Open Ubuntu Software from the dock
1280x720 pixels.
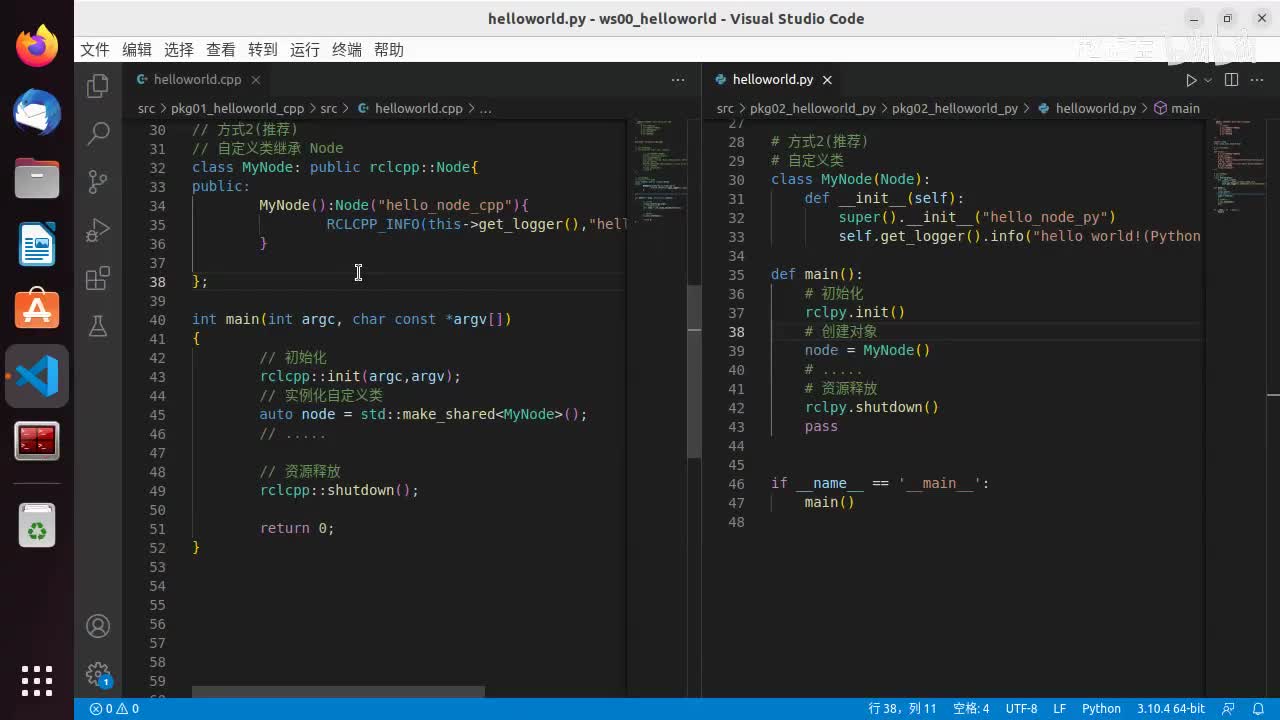click(37, 310)
